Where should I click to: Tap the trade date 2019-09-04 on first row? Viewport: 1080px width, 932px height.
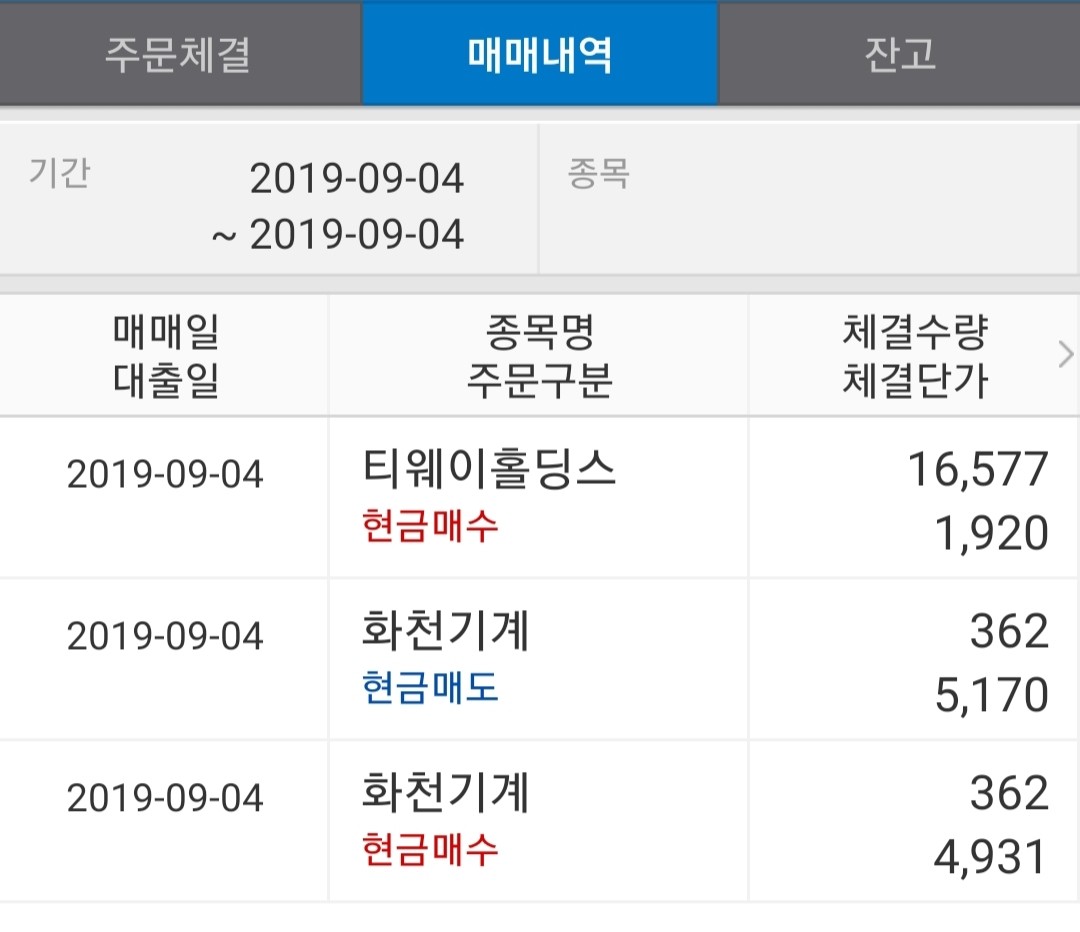coord(166,475)
